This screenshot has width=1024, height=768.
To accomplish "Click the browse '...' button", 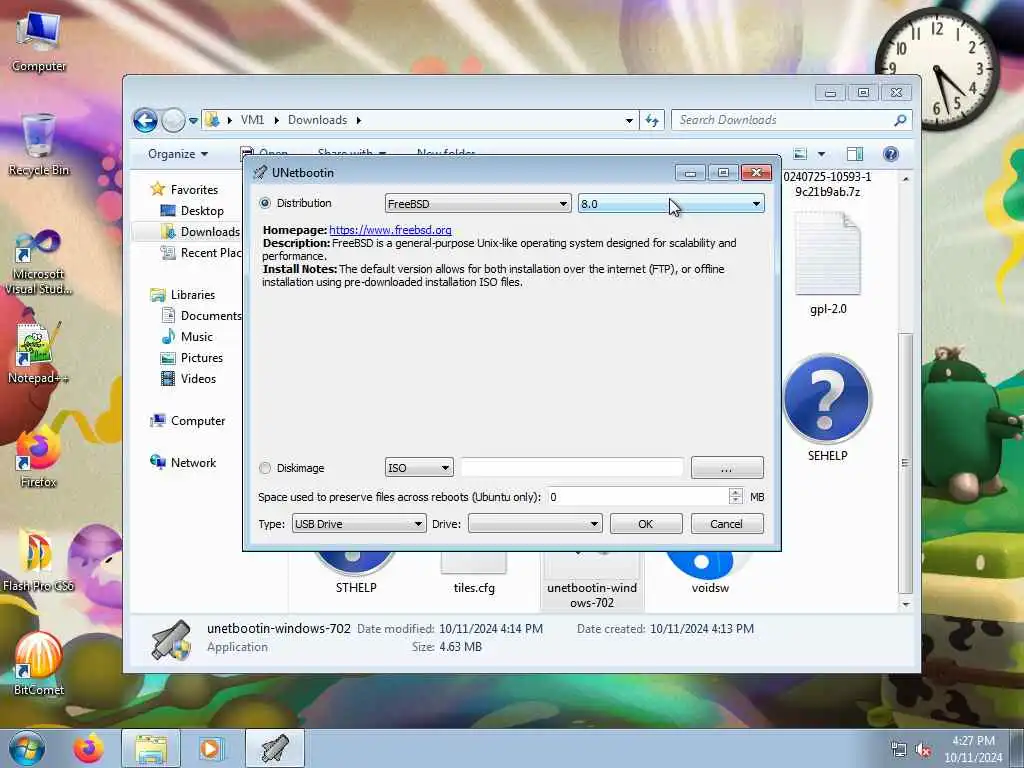I will coord(727,468).
